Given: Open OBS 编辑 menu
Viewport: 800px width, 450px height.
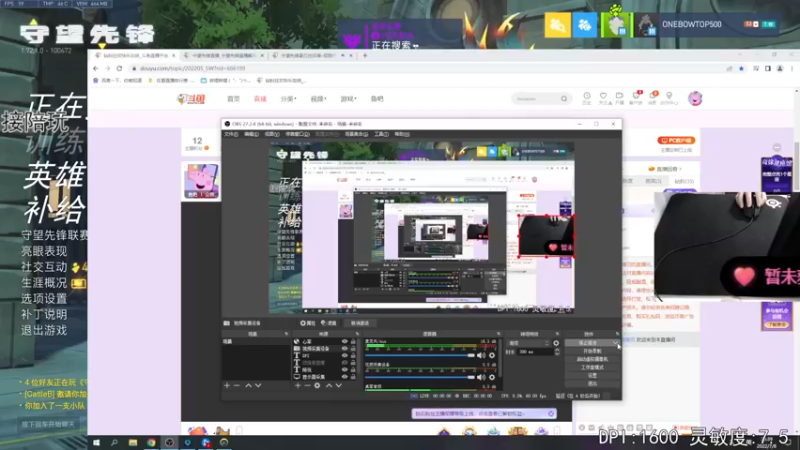Looking at the screenshot, I should (251, 134).
